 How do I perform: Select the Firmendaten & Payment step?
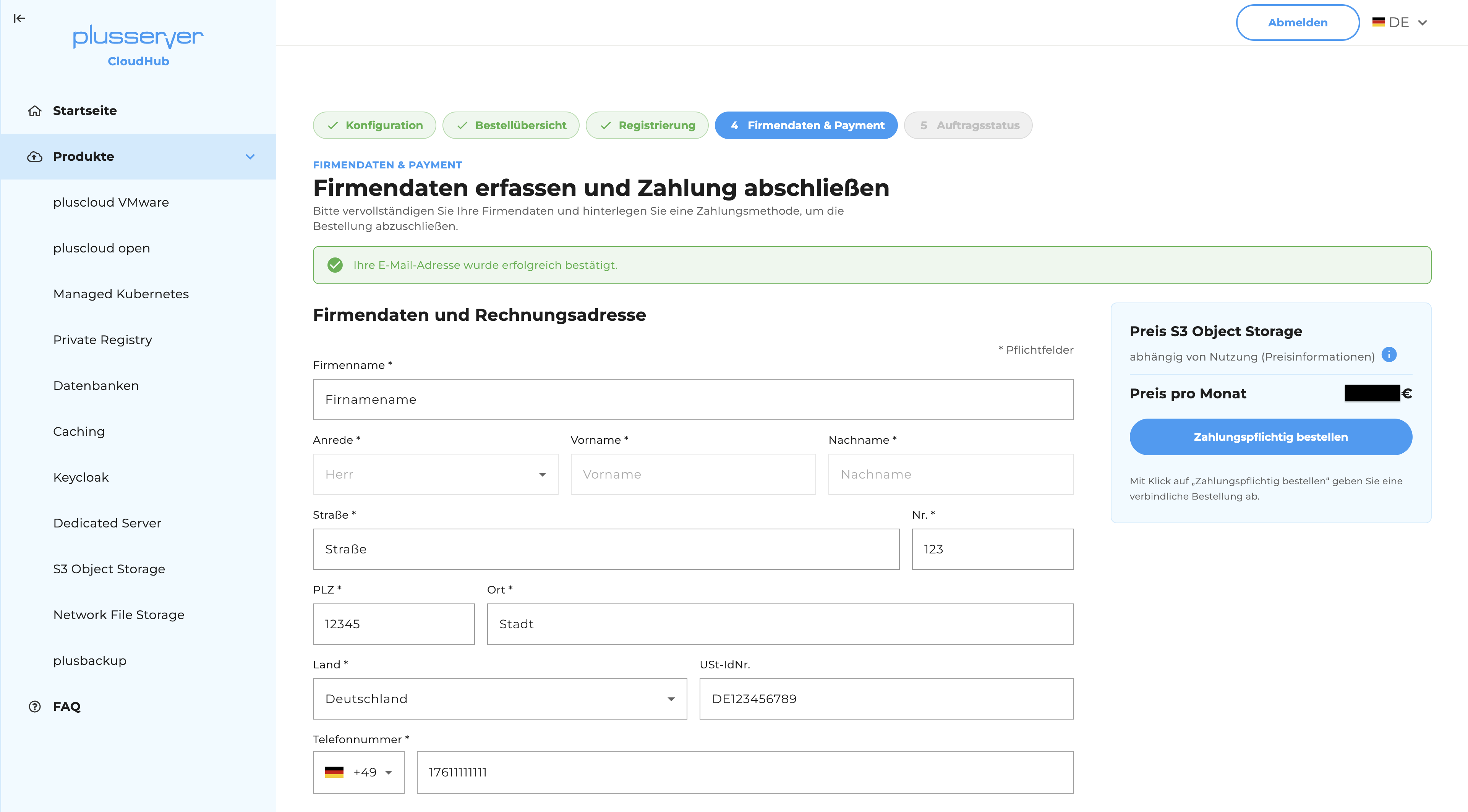pos(806,125)
